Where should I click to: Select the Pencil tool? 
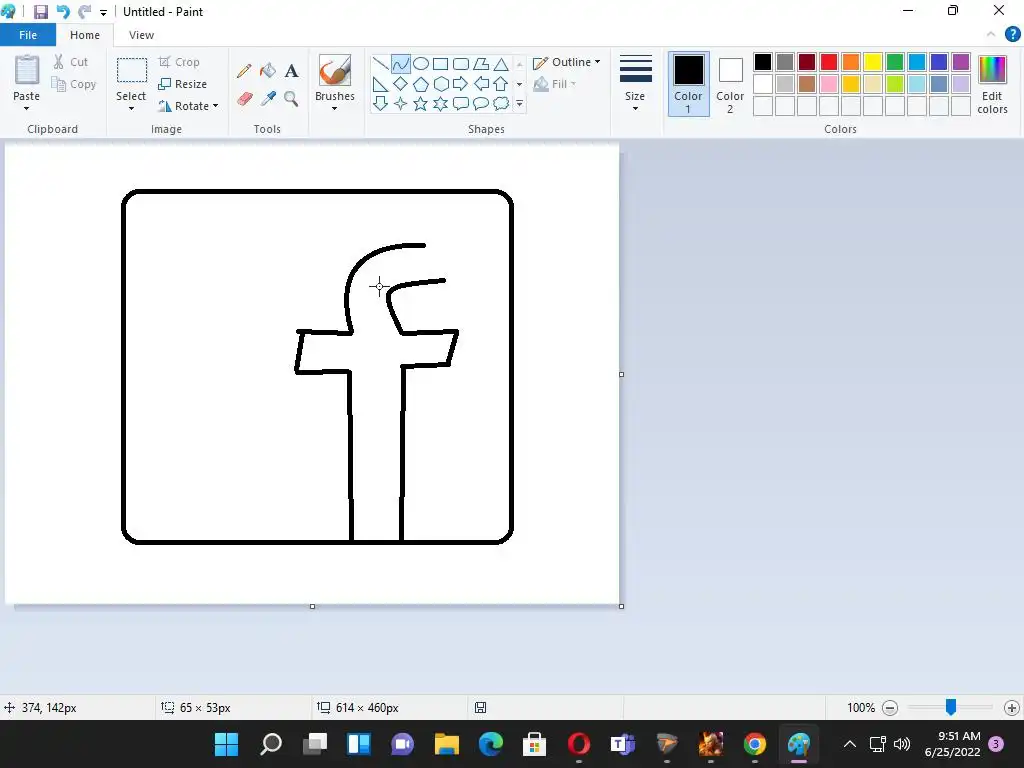point(244,71)
